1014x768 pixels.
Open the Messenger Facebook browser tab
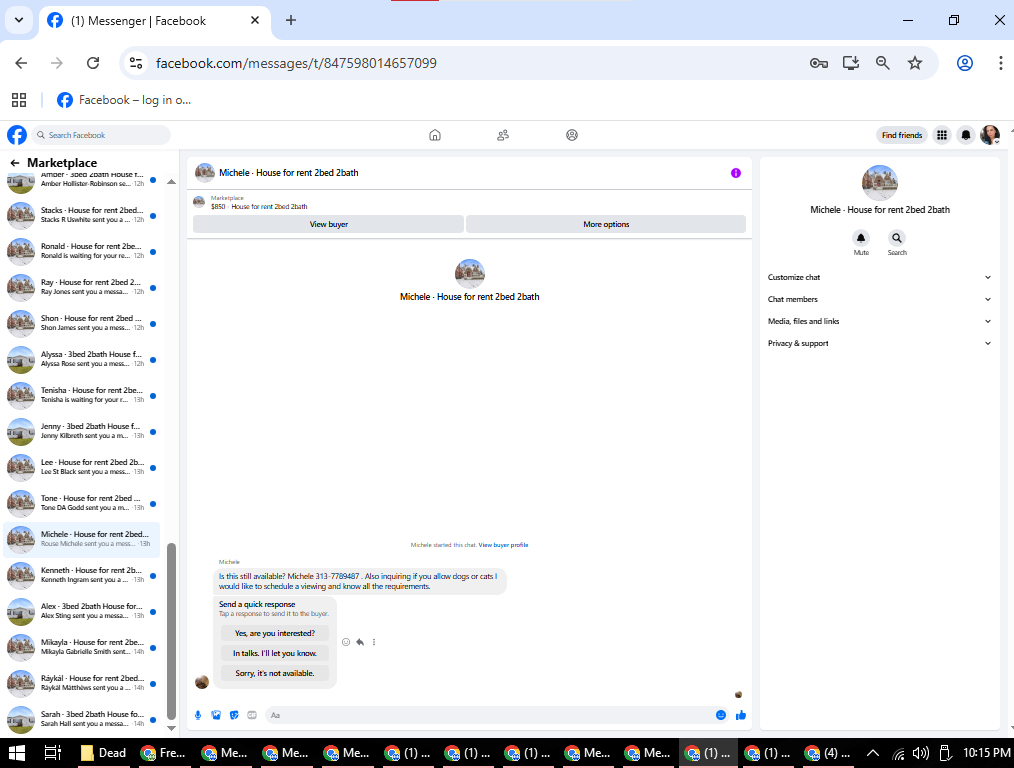click(154, 21)
